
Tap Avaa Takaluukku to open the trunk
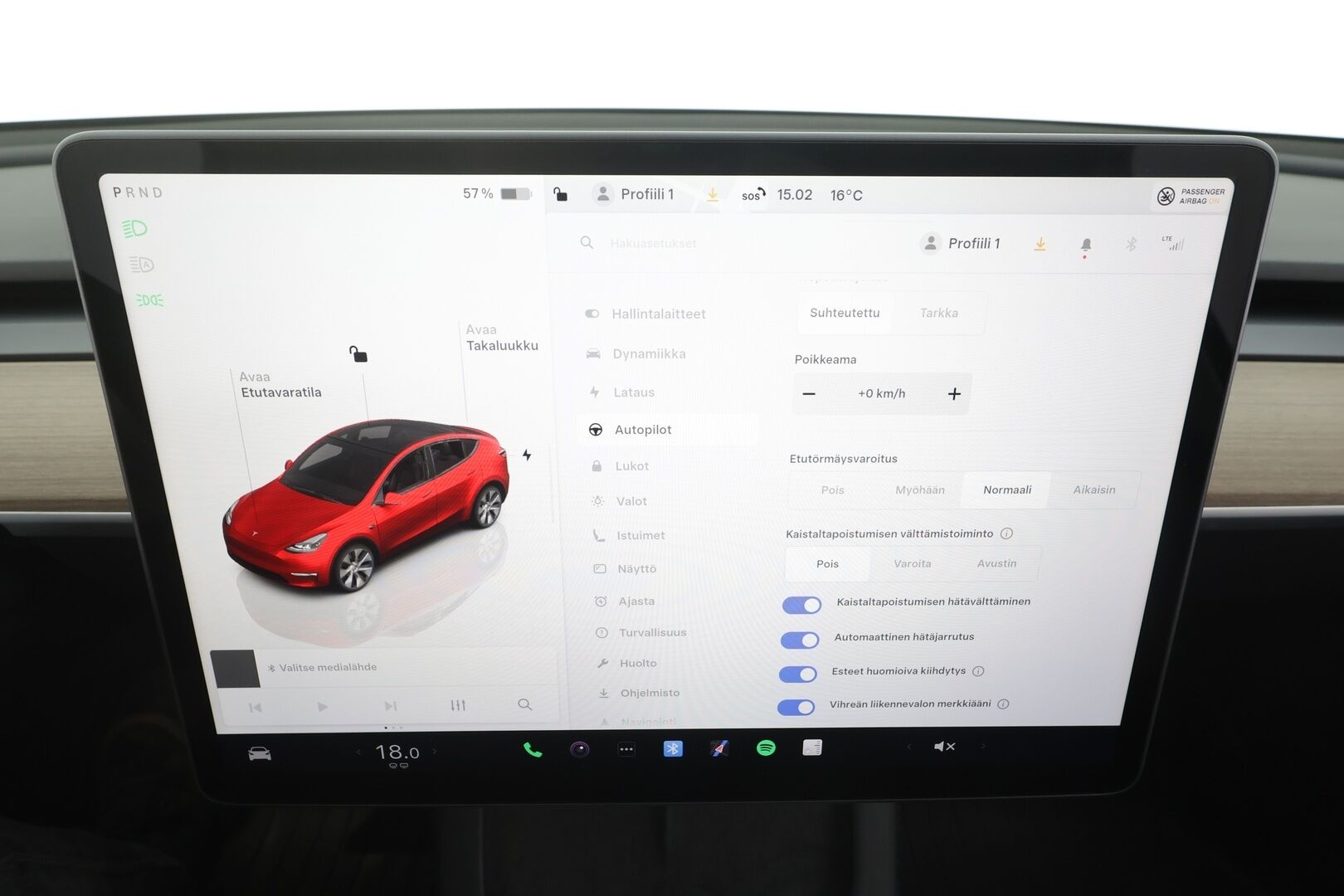tap(502, 338)
